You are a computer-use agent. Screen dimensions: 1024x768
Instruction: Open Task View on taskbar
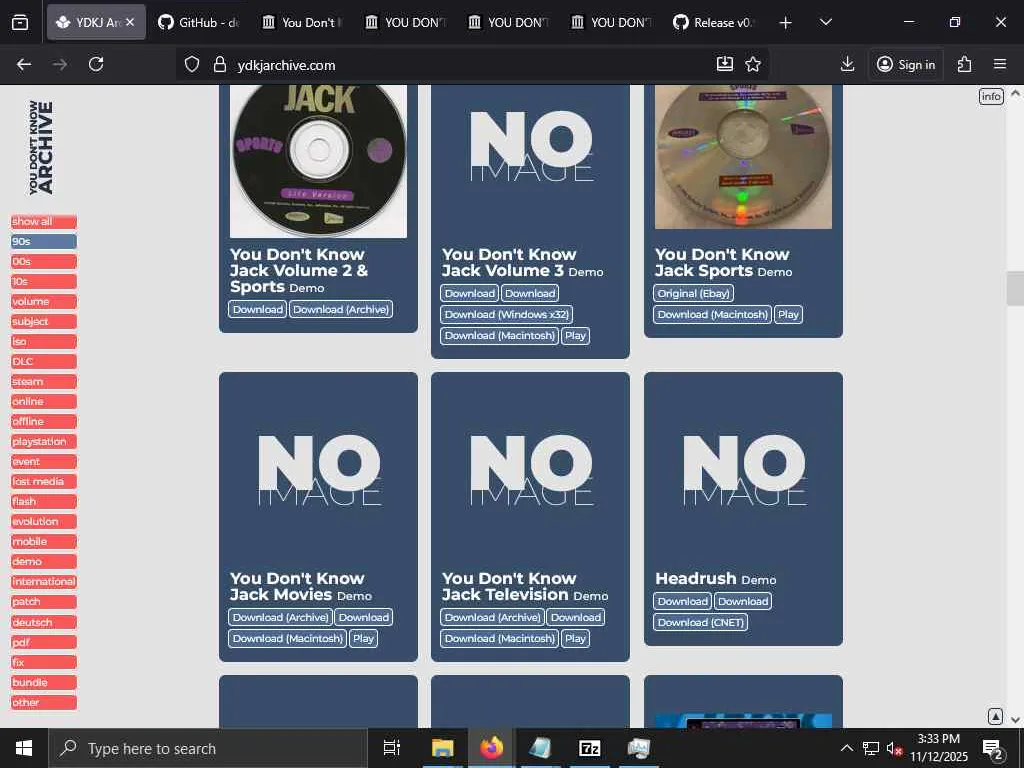click(x=391, y=748)
